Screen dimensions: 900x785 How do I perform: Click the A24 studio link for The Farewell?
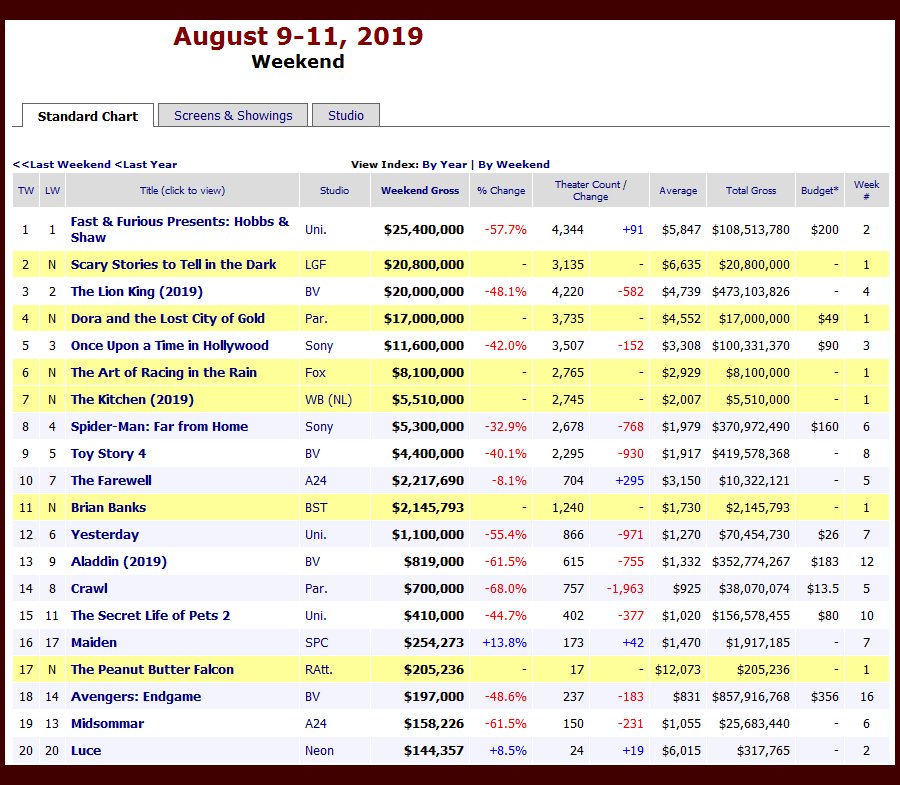[x=316, y=481]
